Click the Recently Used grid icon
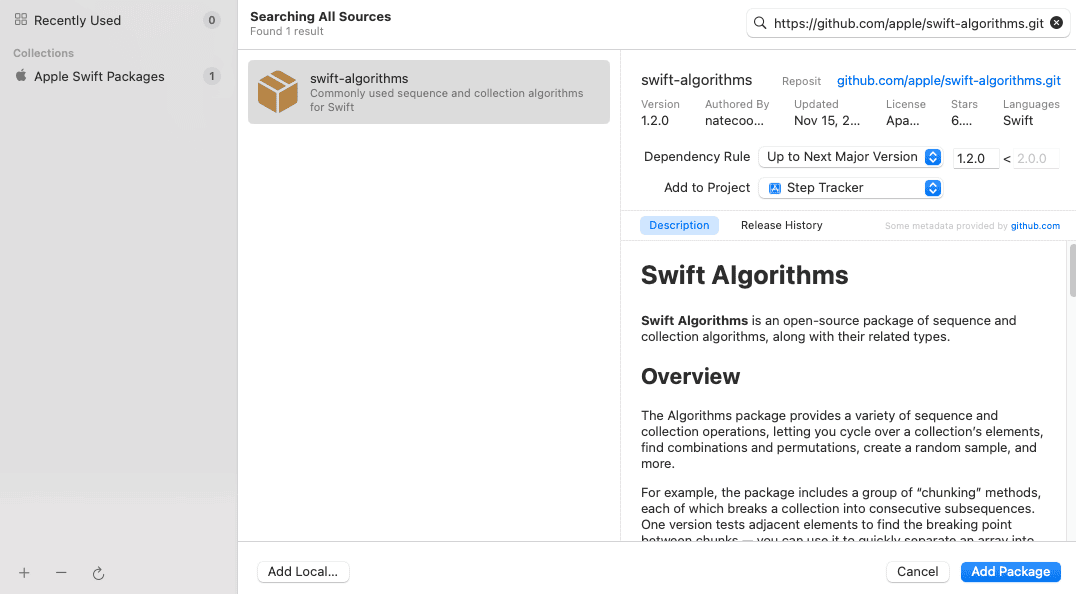This screenshot has height=594, width=1076. [x=21, y=20]
